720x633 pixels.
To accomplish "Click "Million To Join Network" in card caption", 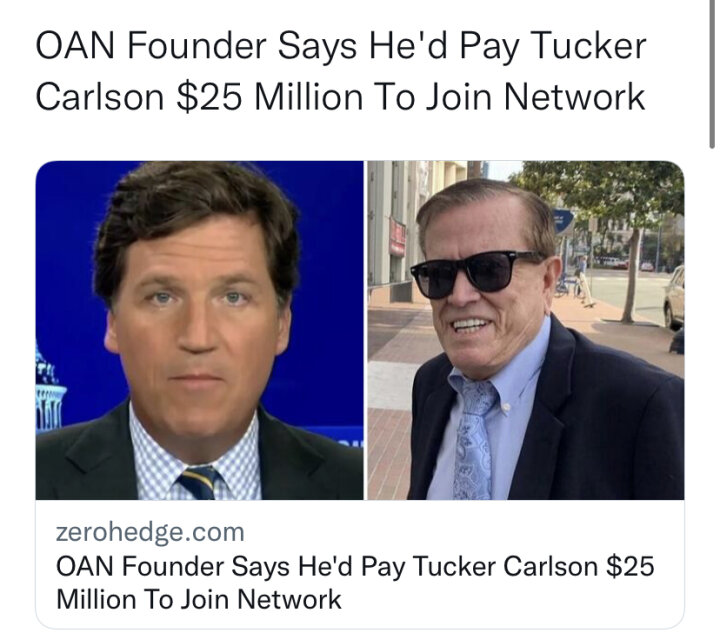I will 199,599.
